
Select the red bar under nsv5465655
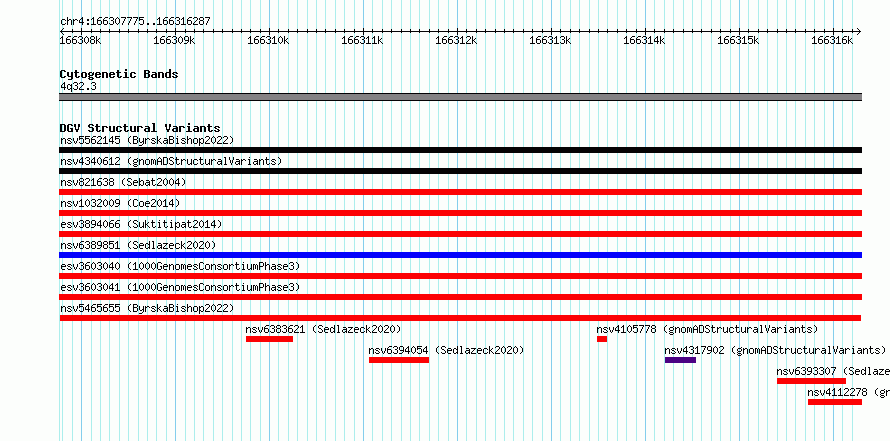click(x=460, y=318)
